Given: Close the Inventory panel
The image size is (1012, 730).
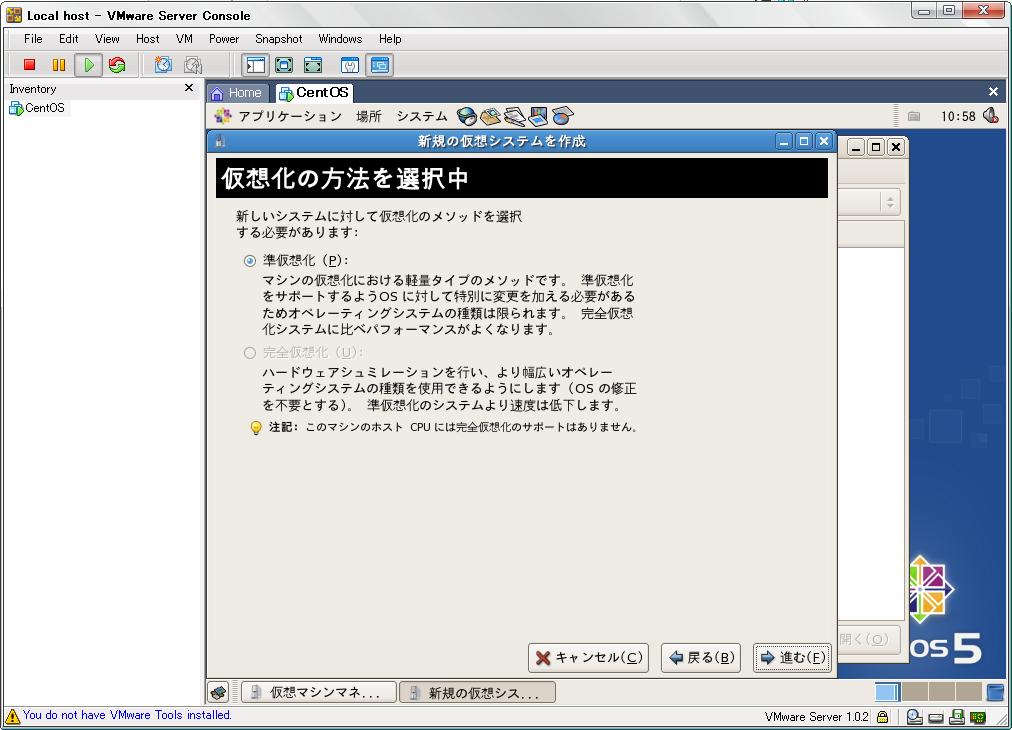Looking at the screenshot, I should click(x=189, y=88).
